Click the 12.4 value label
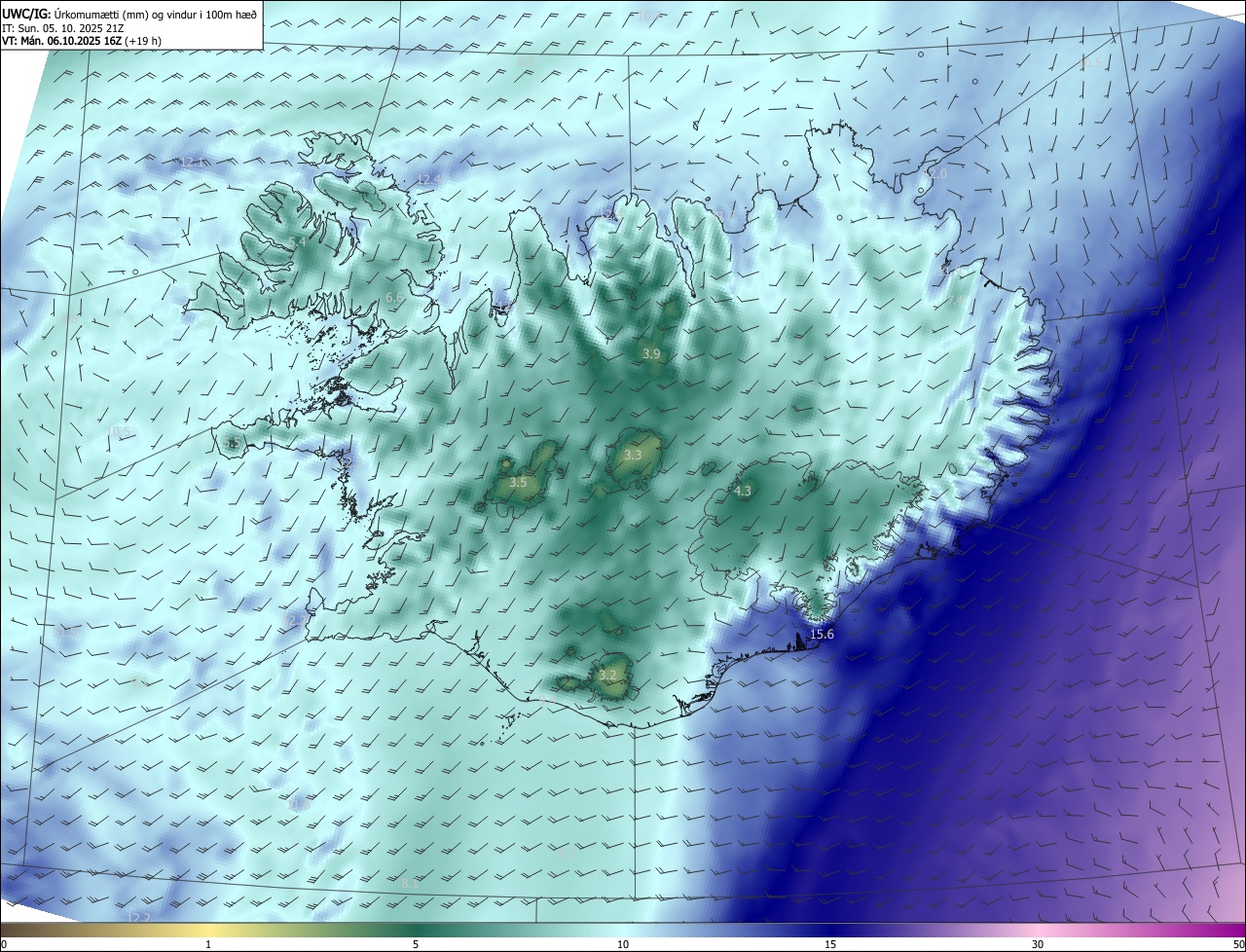 click(x=429, y=179)
